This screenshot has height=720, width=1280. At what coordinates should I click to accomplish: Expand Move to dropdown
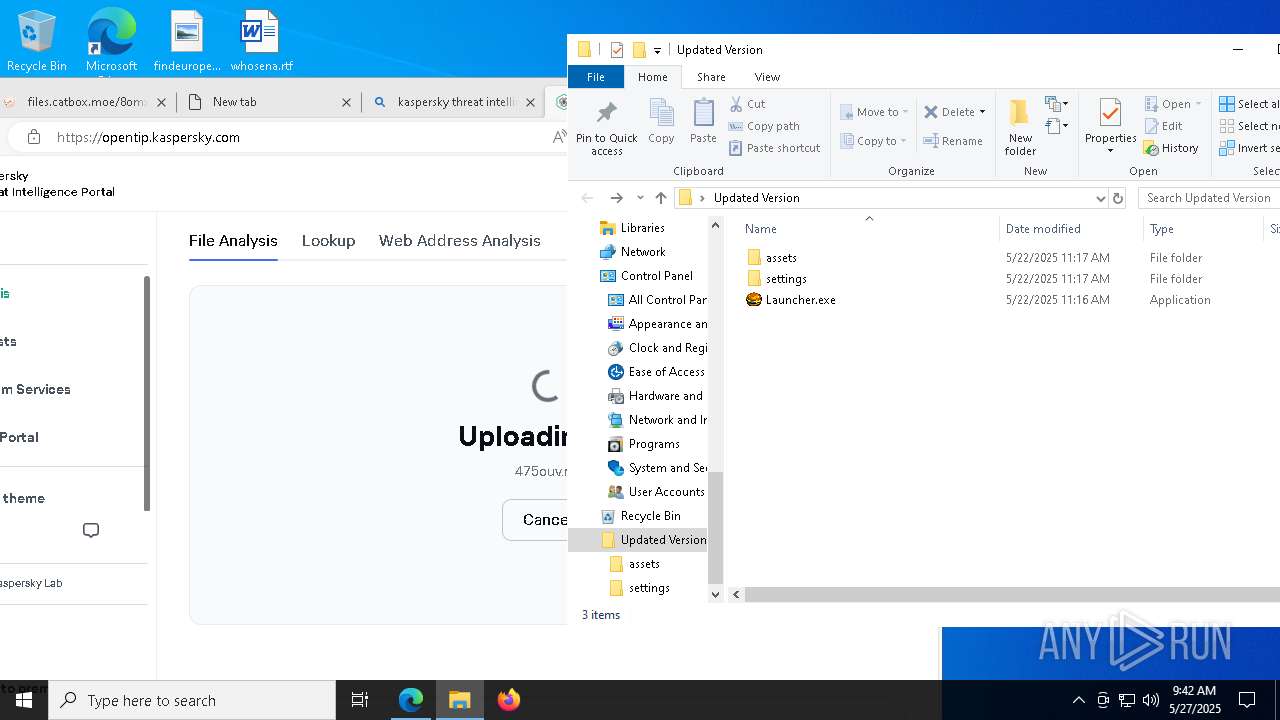(x=905, y=112)
